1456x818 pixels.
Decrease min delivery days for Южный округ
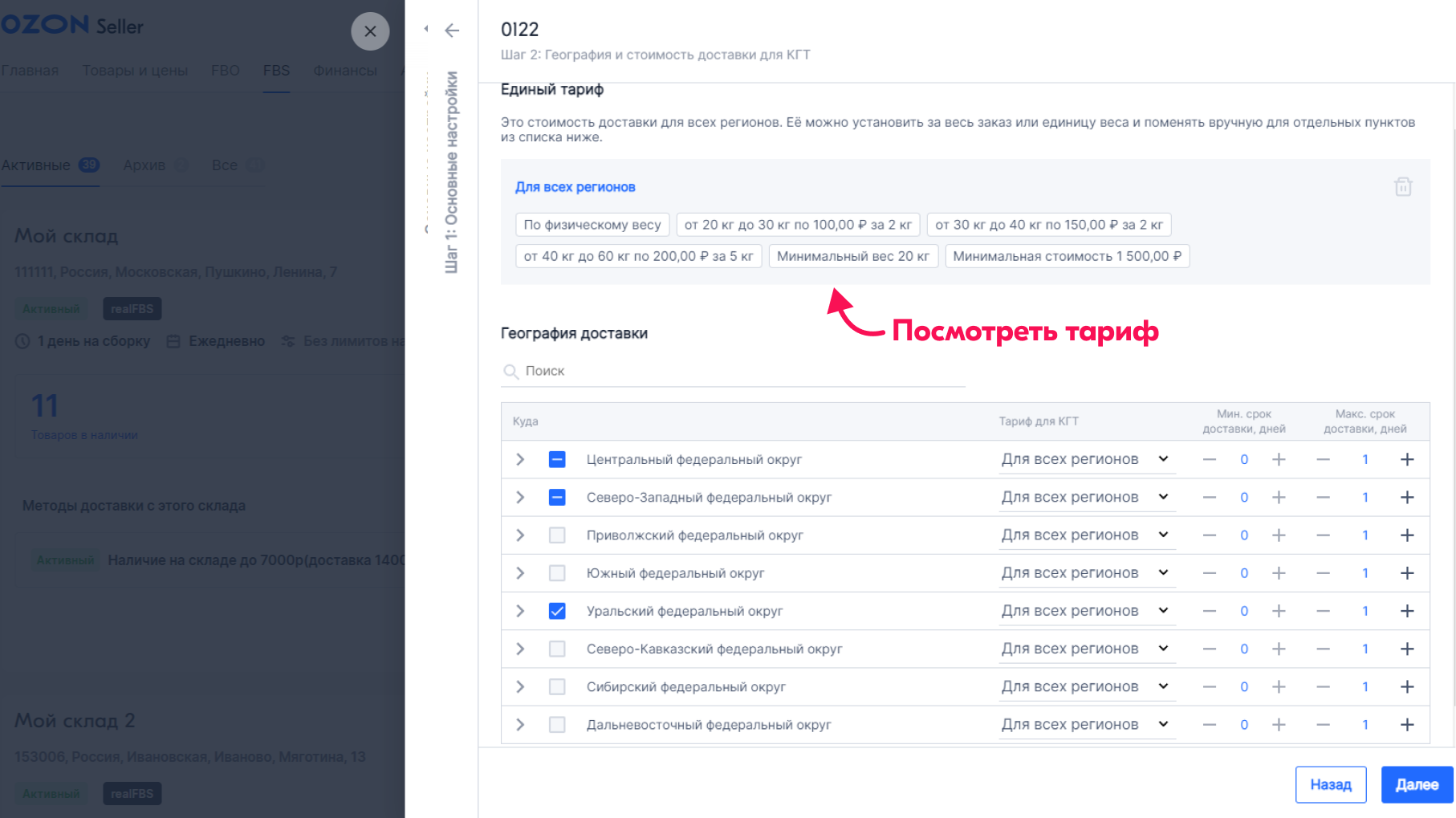[1209, 573]
